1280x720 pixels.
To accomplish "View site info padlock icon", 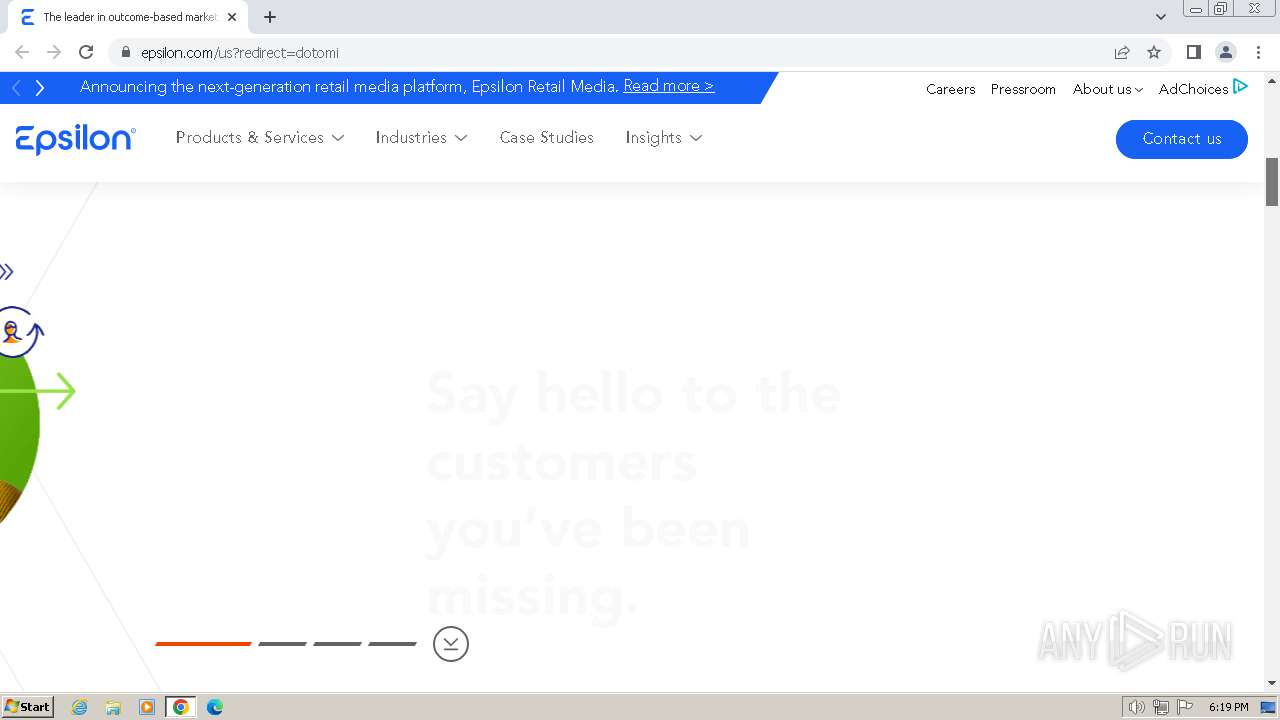I will [x=125, y=52].
